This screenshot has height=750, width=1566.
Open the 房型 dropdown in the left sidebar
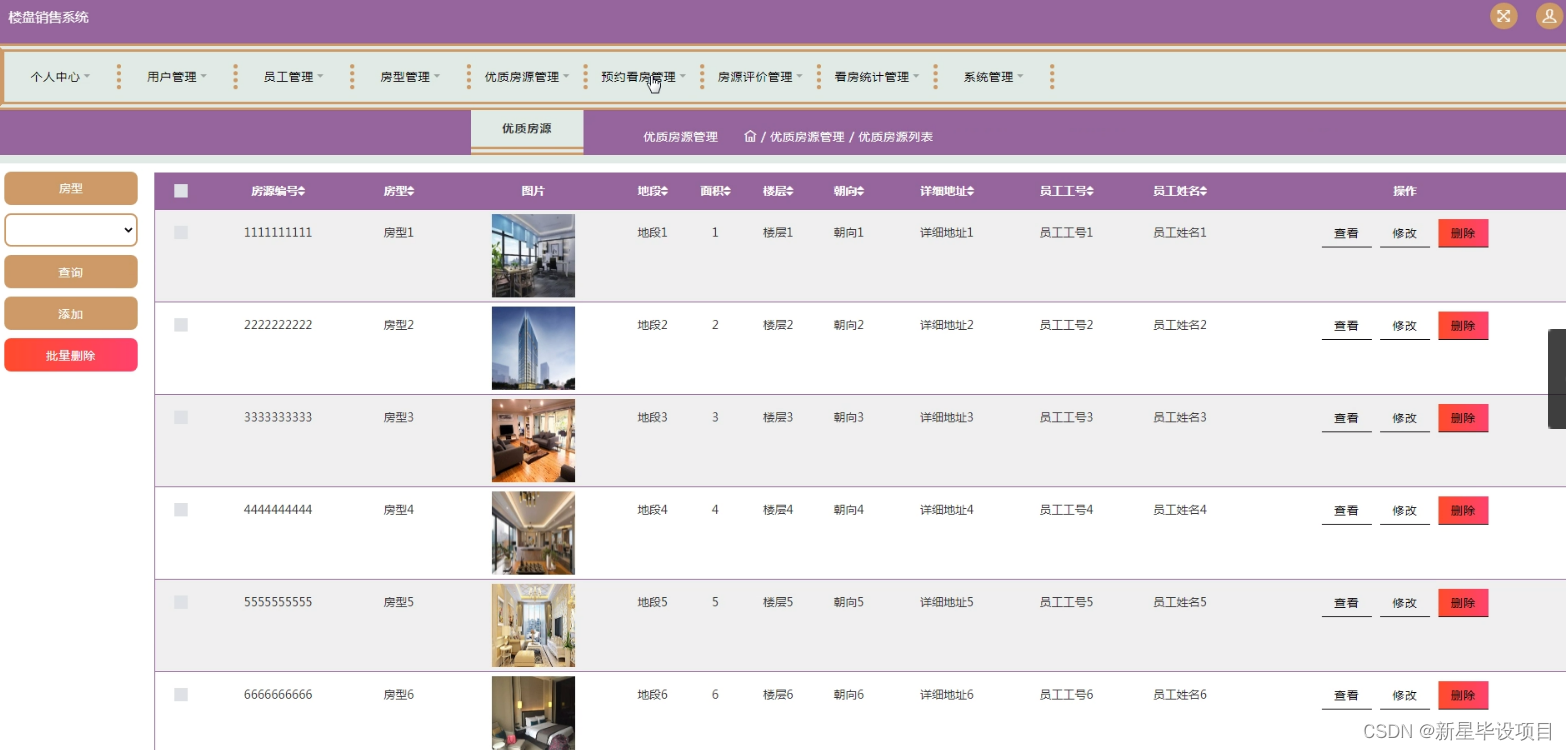pos(70,230)
